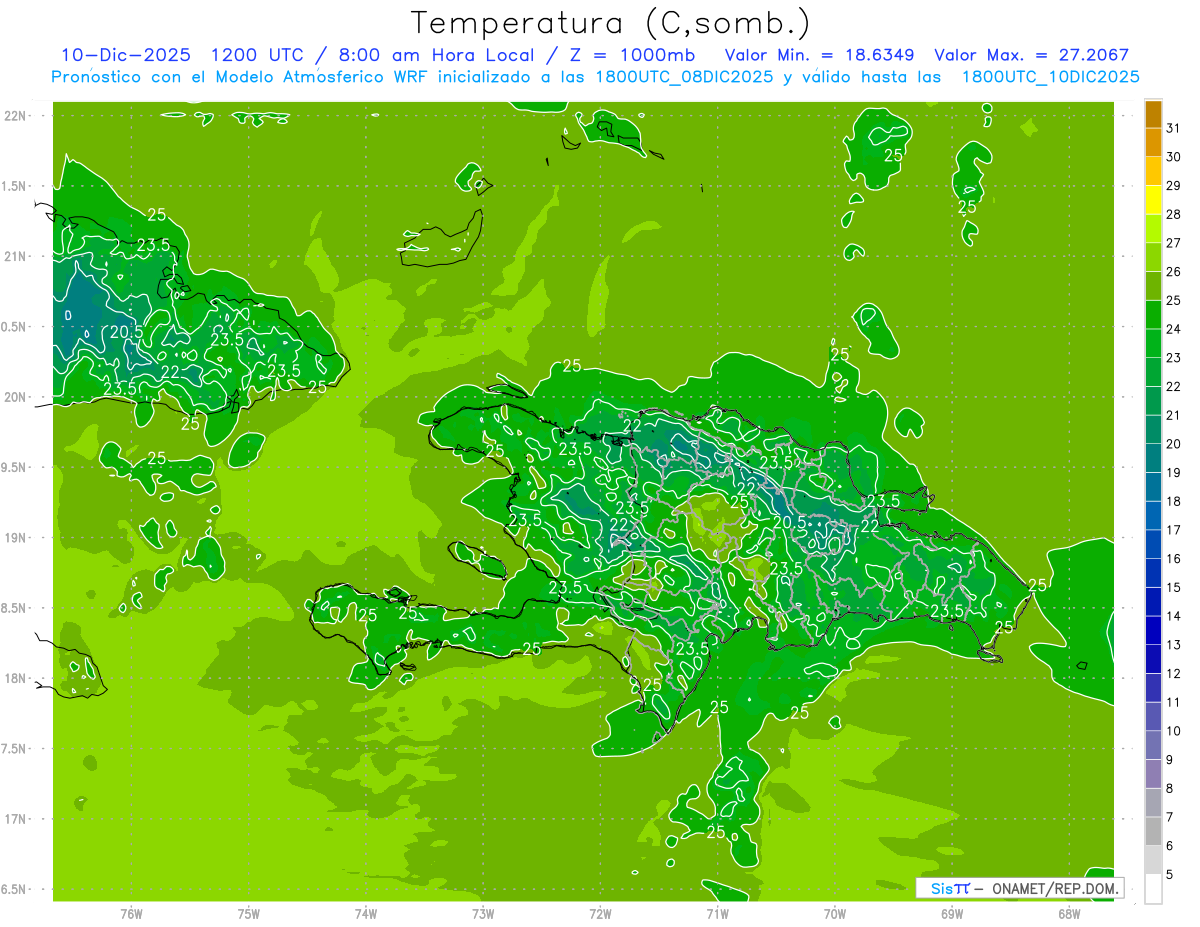The image size is (1200, 927).
Task: Click 'Valor Min. = 18.6349' text
Action: (822, 55)
